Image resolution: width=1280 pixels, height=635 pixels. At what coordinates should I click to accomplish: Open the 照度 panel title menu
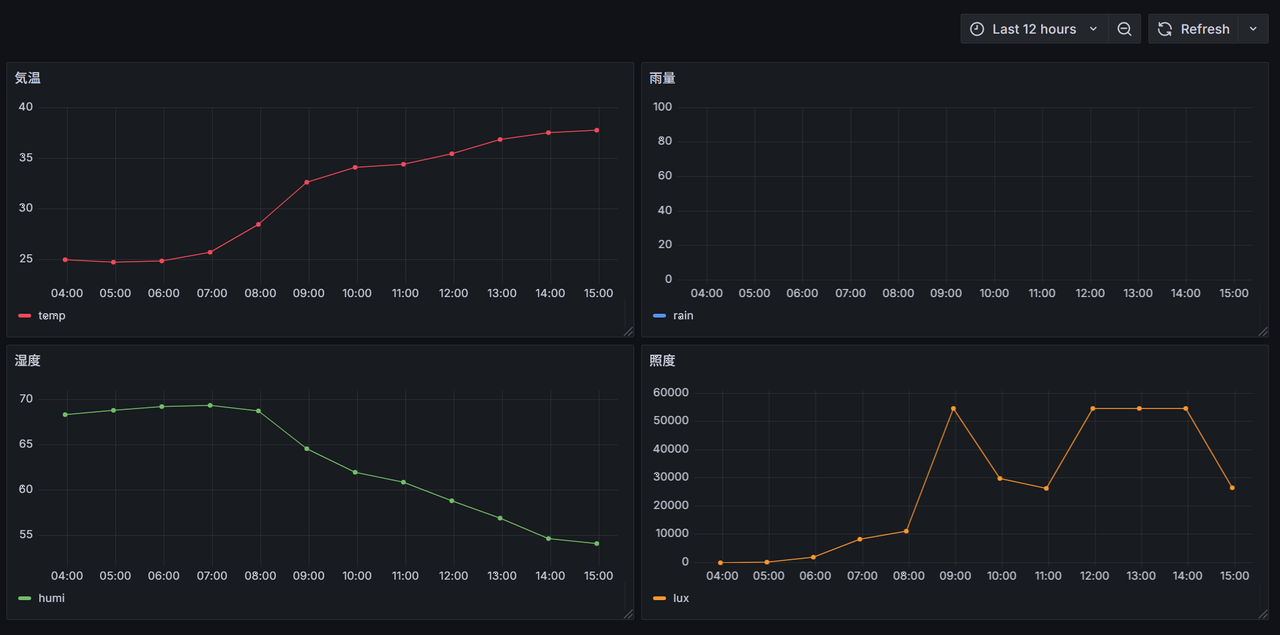pyautogui.click(x=662, y=361)
